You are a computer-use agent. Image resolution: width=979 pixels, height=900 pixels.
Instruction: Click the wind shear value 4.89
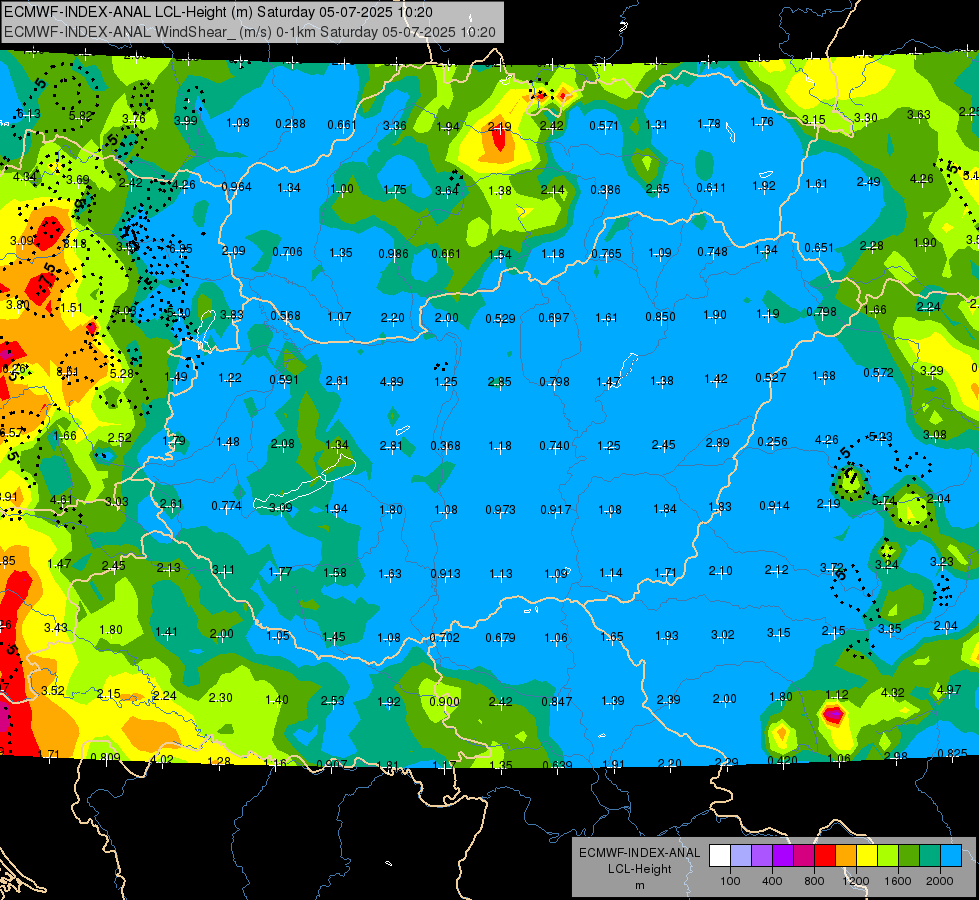(x=391, y=382)
